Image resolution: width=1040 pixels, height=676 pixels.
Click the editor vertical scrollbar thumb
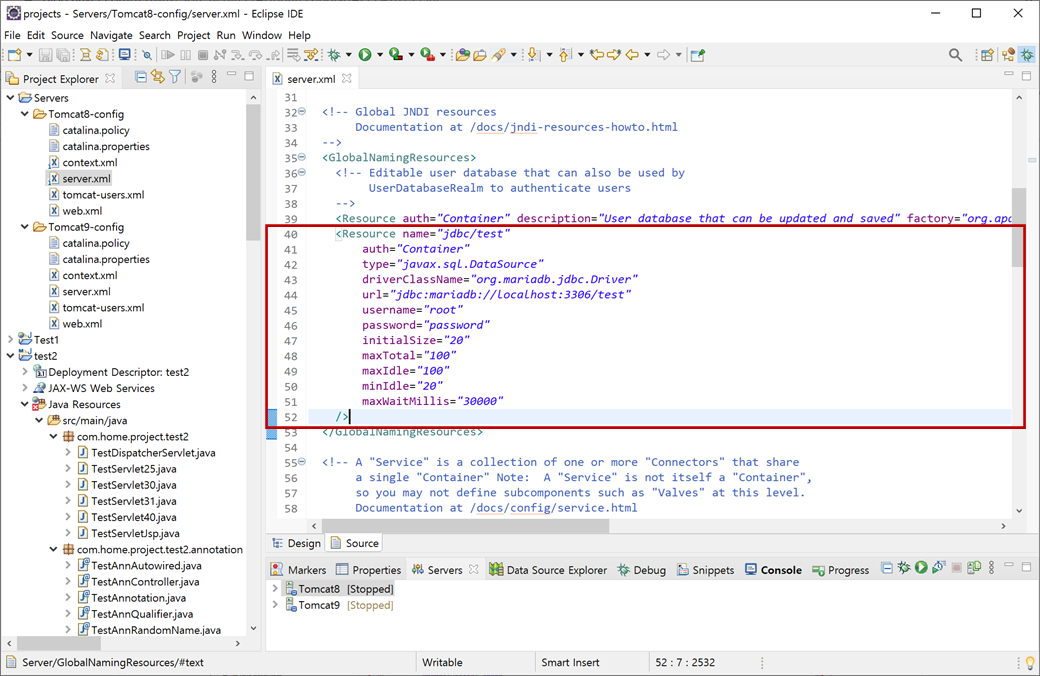click(x=1019, y=228)
